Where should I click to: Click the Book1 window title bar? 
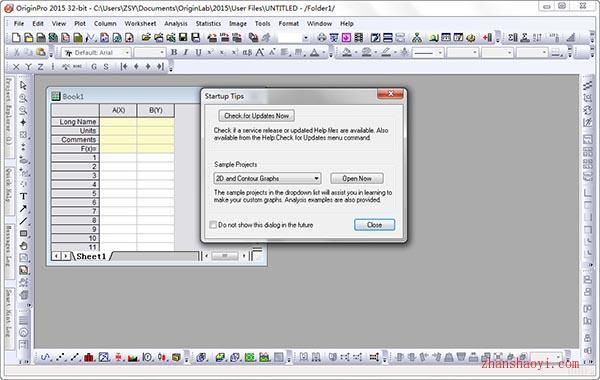pos(126,96)
